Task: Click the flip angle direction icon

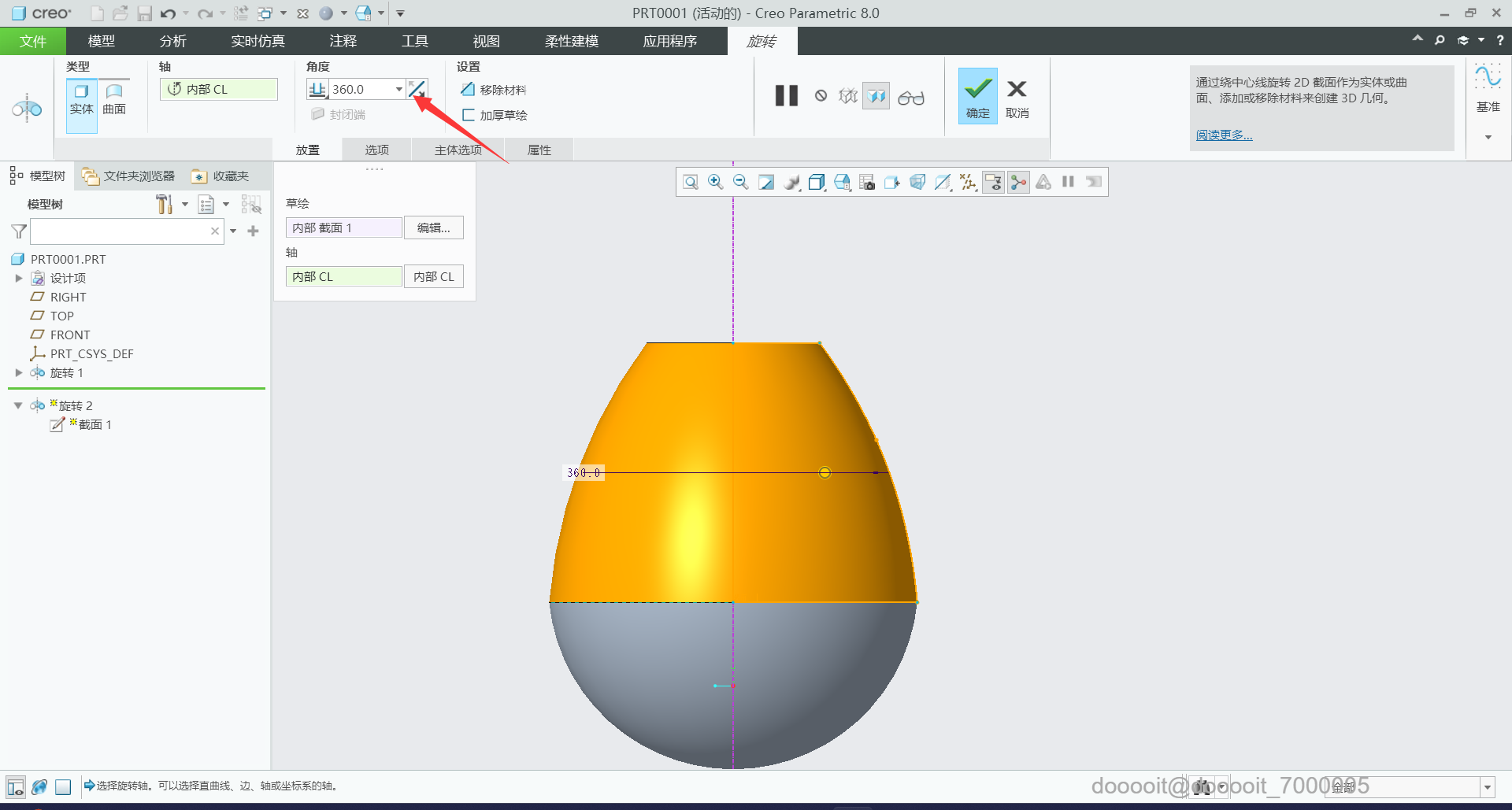Action: 417,89
